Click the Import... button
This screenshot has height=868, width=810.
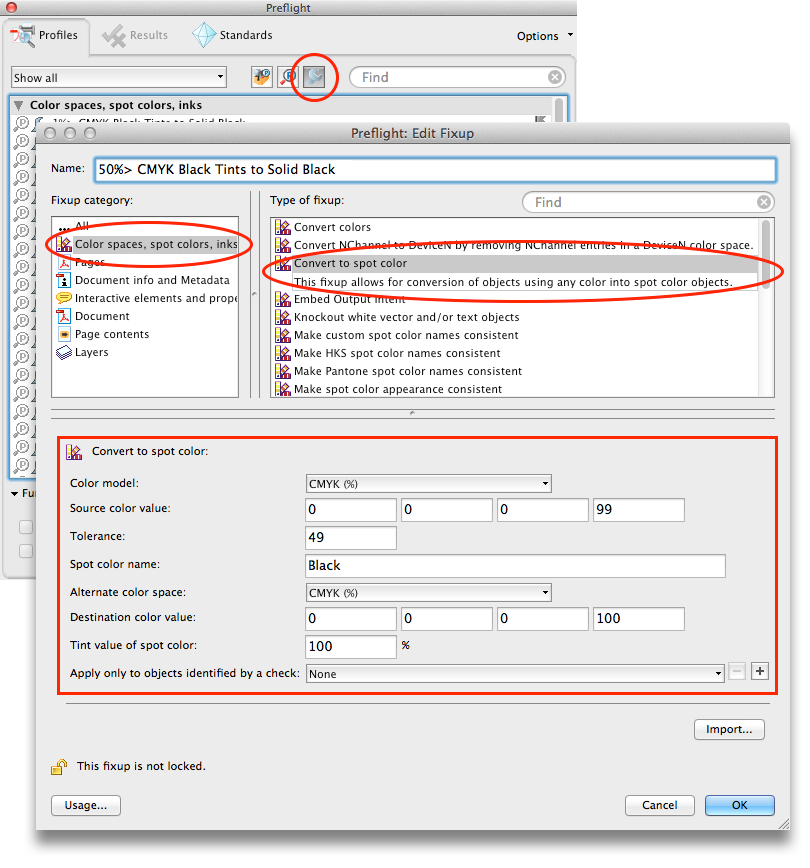pos(729,730)
